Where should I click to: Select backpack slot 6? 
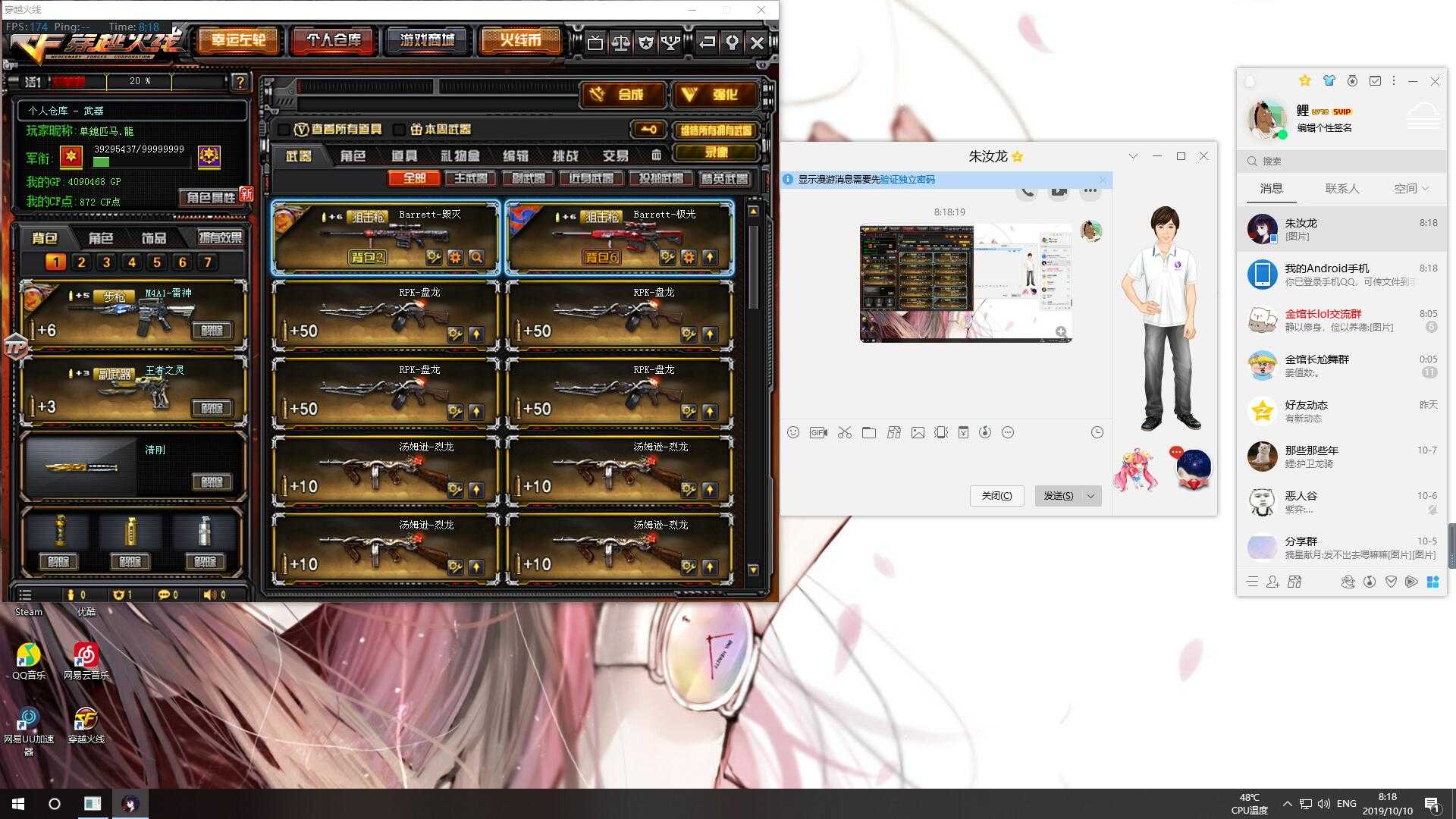[x=182, y=262]
